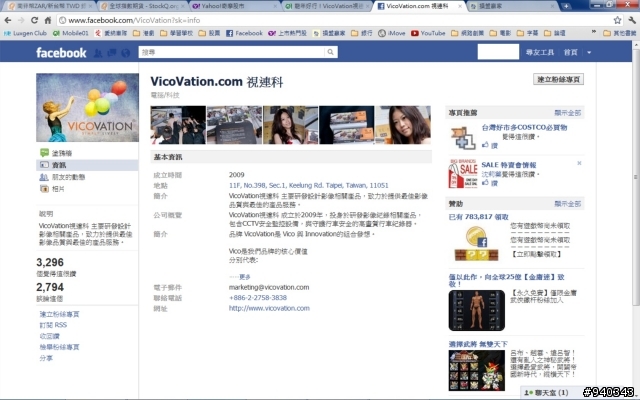This screenshot has height=400, width=640.
Task: Open the wall icon item in left sidebar
Action: (56, 153)
